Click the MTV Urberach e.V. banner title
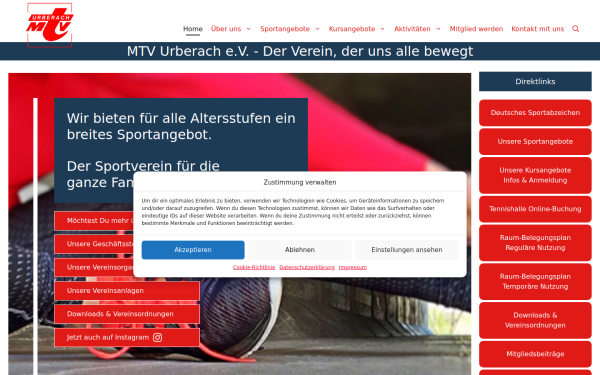 pos(300,51)
